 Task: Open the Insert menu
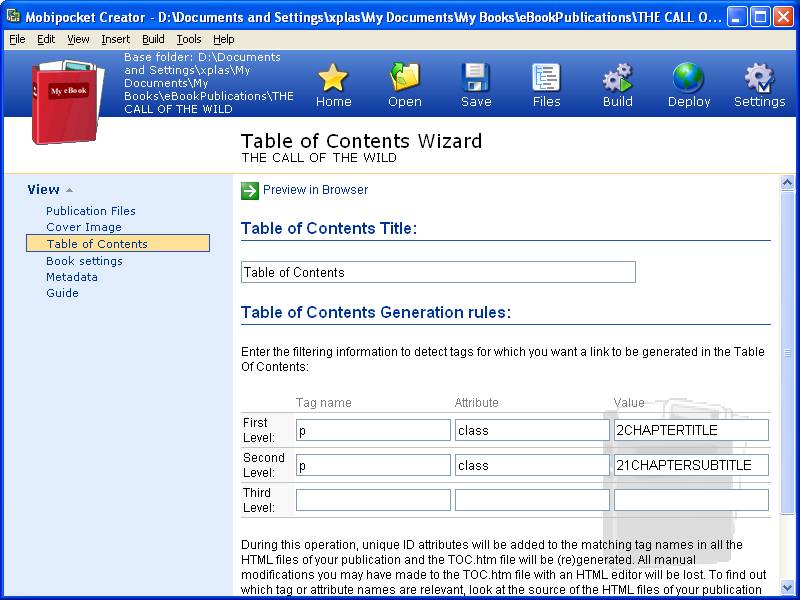[x=115, y=39]
